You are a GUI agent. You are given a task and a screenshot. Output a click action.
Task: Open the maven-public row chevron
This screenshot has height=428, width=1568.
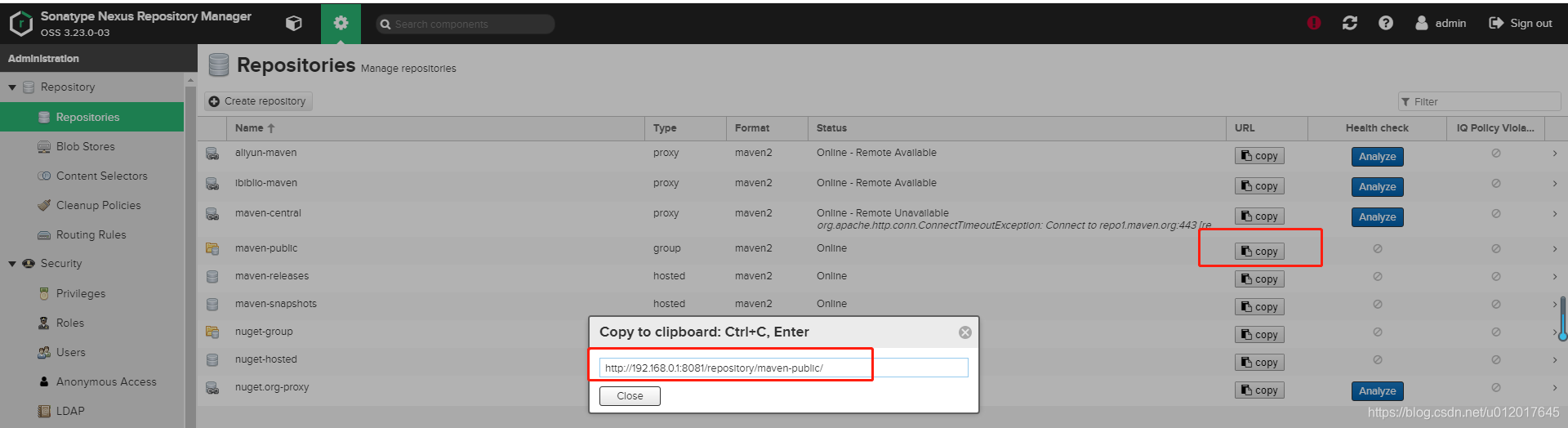[x=1555, y=249]
